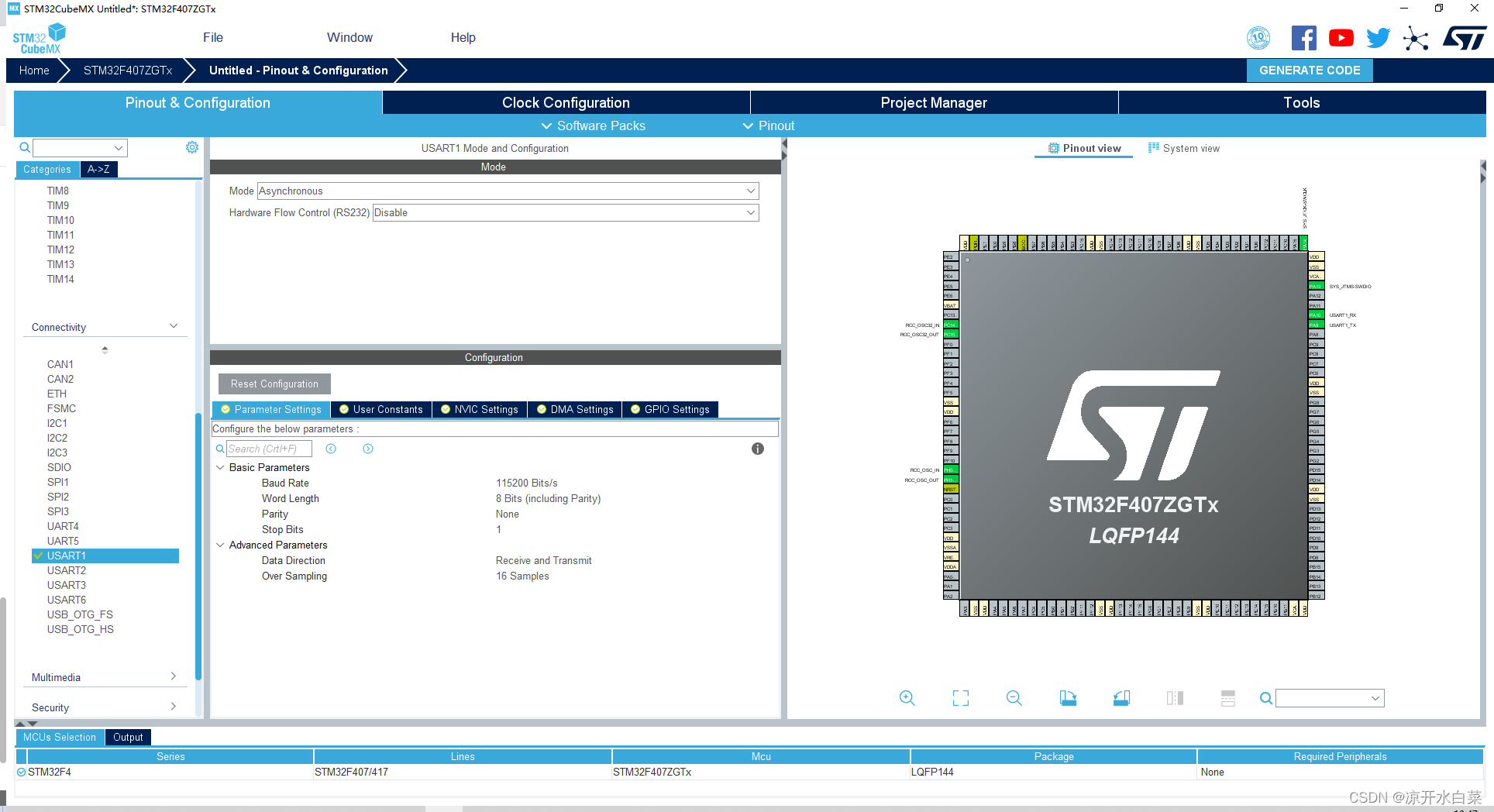
Task: Click the STM32CubeMX logo
Action: pyautogui.click(x=39, y=39)
